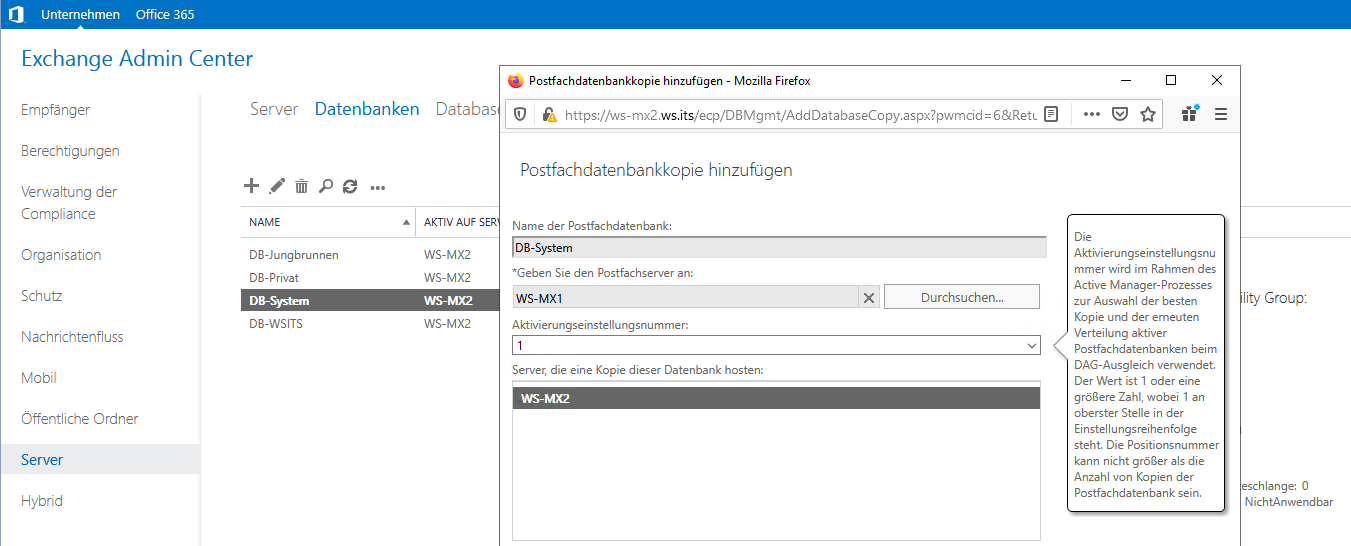Save page to Pocket icon
Screen dimensions: 1351x546
1120,114
